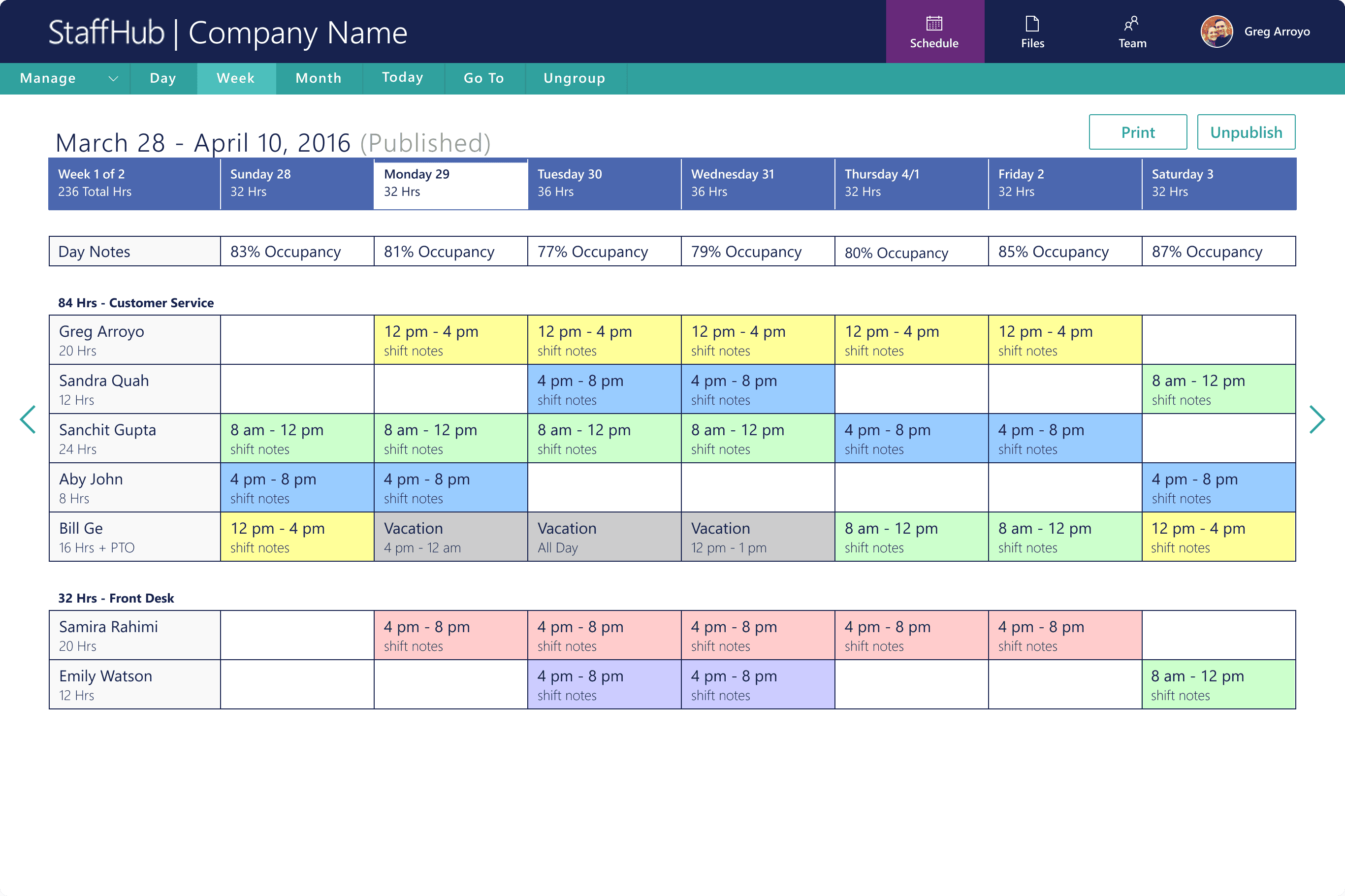The image size is (1345, 896).
Task: Select the Monday 29 column header
Action: (x=451, y=184)
